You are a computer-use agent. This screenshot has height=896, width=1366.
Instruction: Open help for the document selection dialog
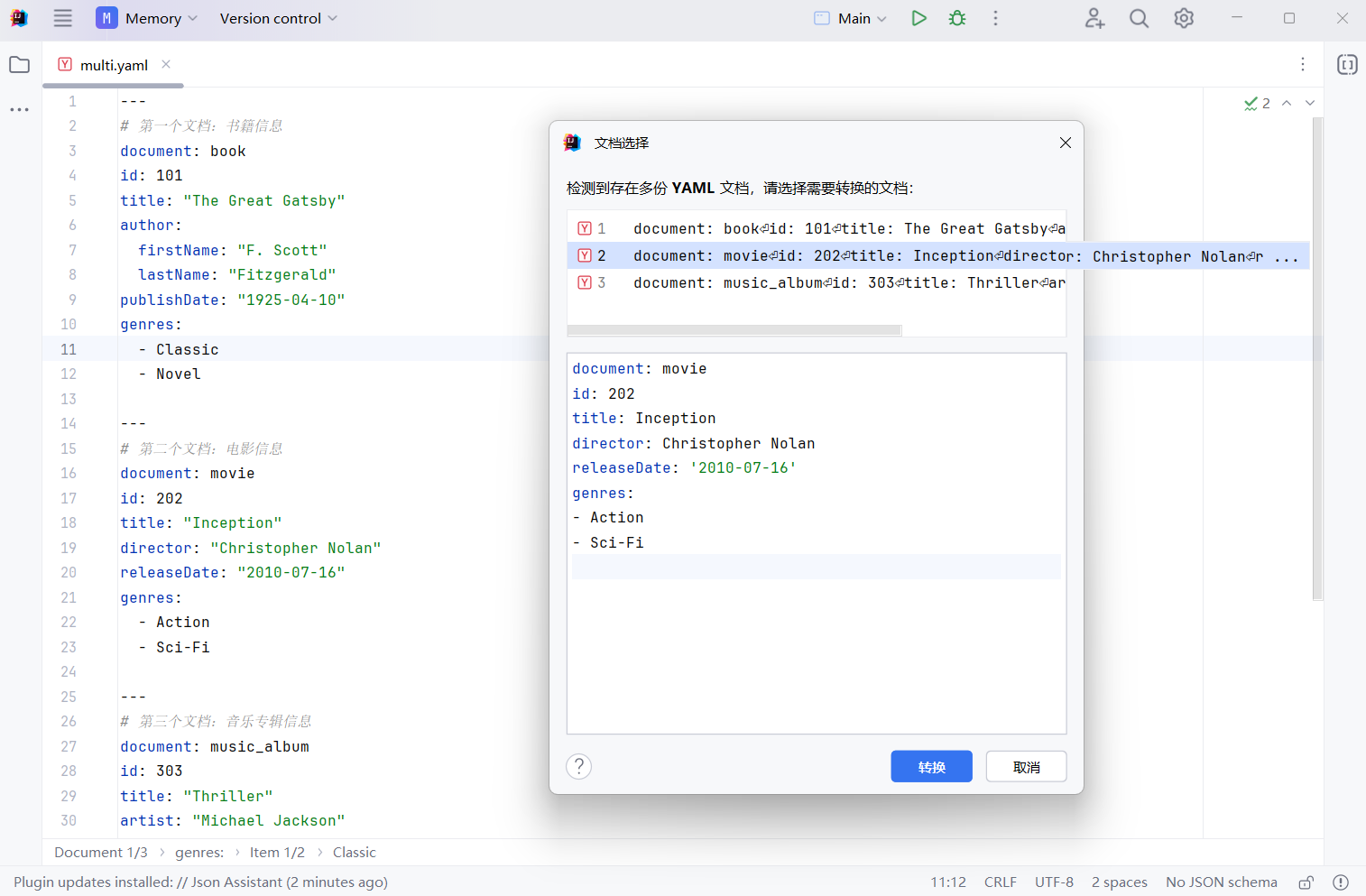(578, 766)
